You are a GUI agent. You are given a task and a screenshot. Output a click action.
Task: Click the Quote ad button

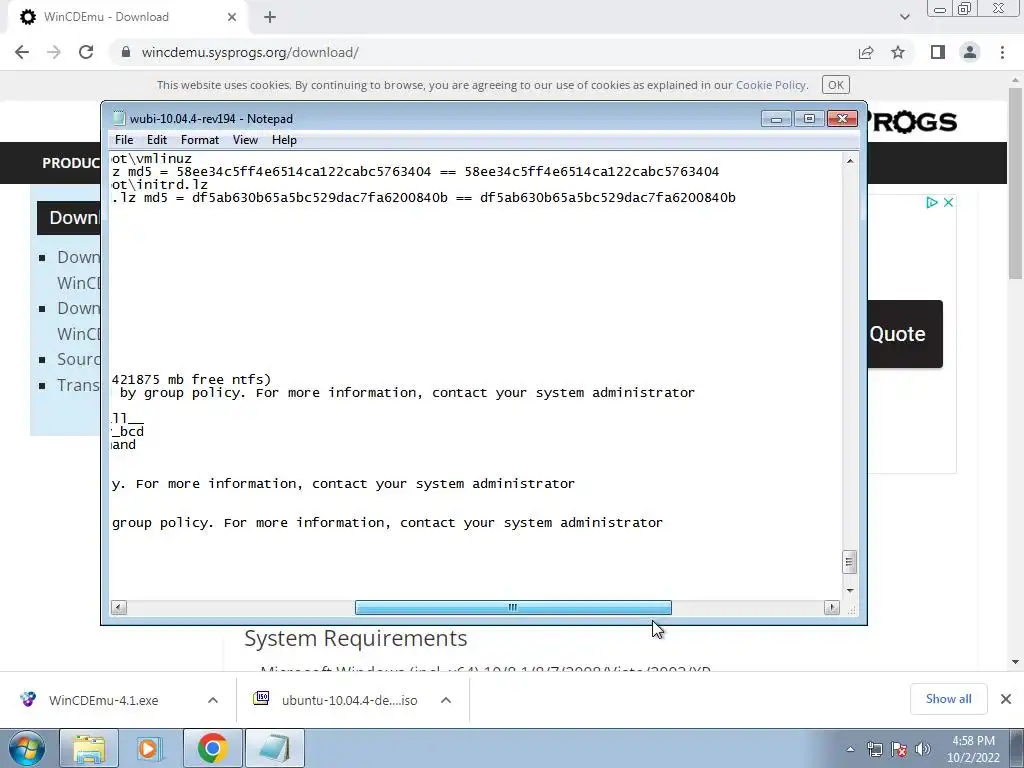904,334
